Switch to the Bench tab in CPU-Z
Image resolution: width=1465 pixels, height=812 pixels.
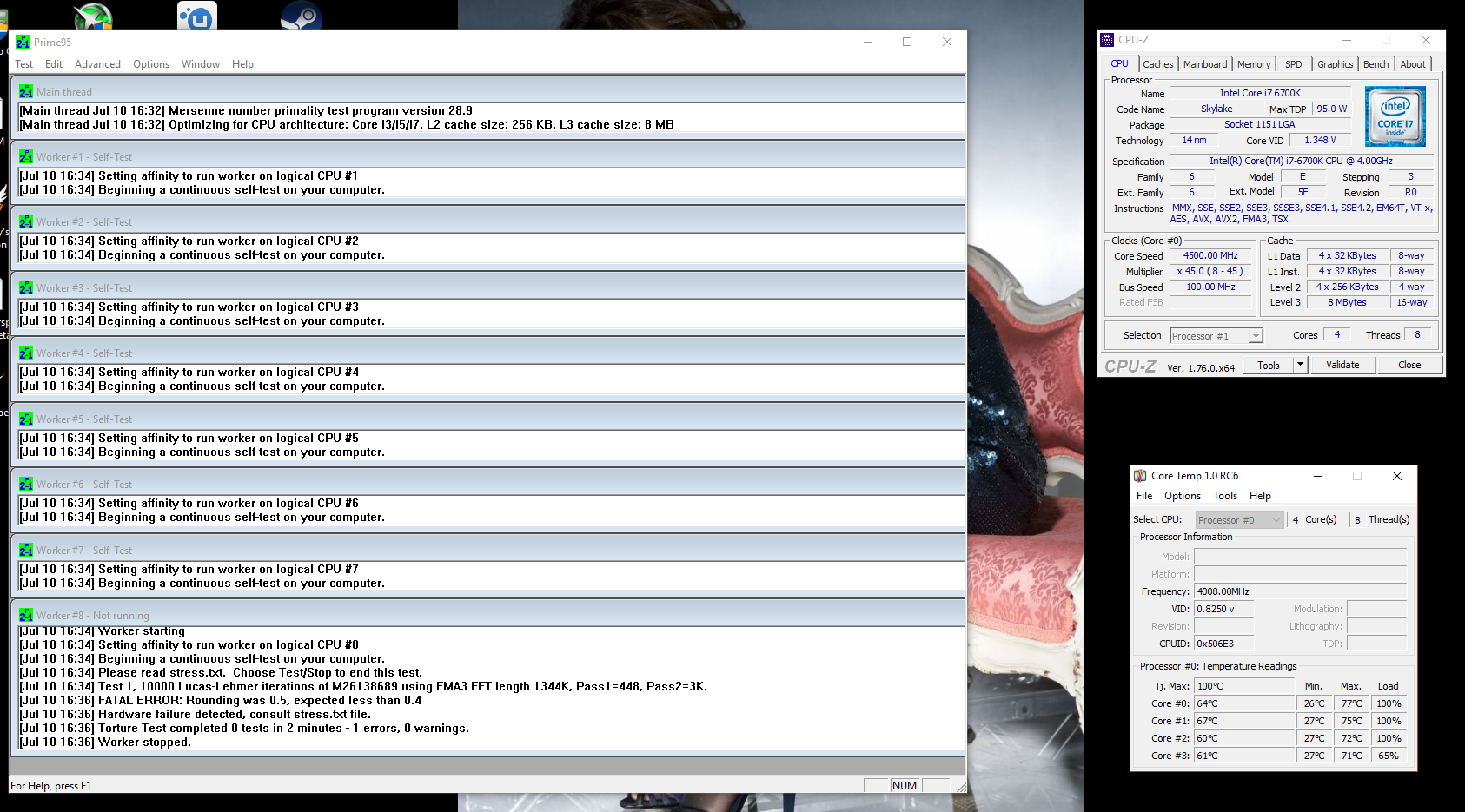[x=1376, y=64]
